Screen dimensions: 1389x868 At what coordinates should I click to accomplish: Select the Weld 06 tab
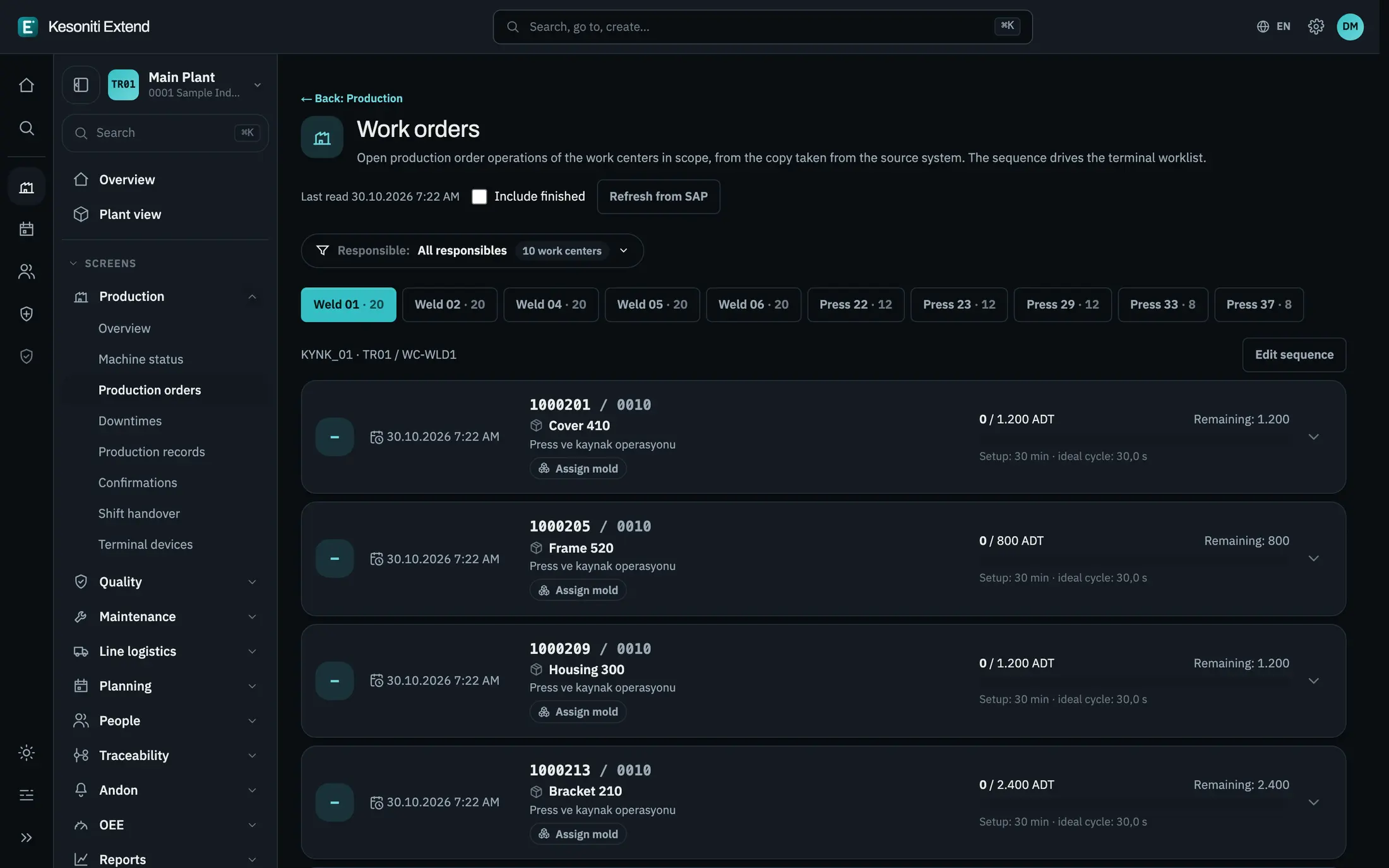pyautogui.click(x=753, y=304)
